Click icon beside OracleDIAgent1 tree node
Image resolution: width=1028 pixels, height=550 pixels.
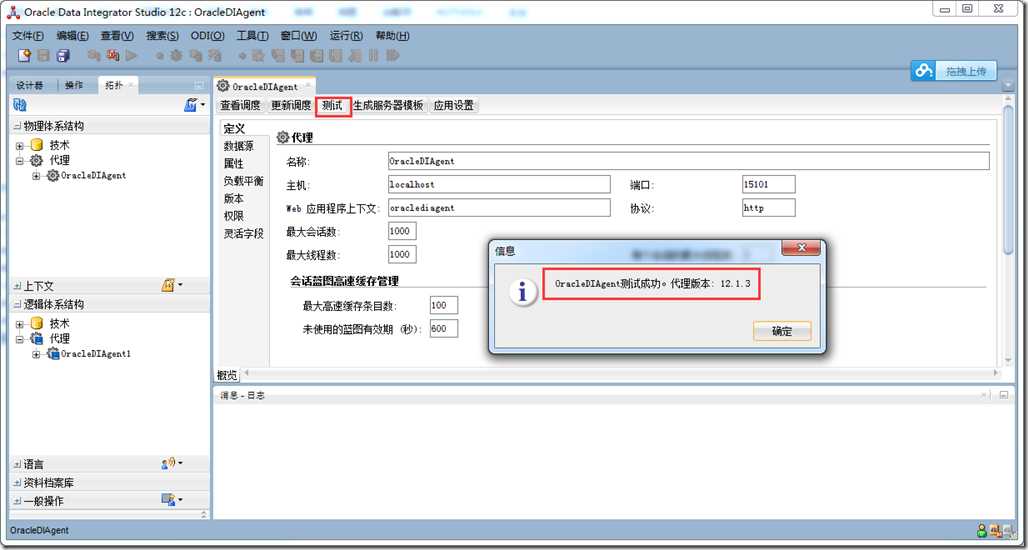coord(53,354)
